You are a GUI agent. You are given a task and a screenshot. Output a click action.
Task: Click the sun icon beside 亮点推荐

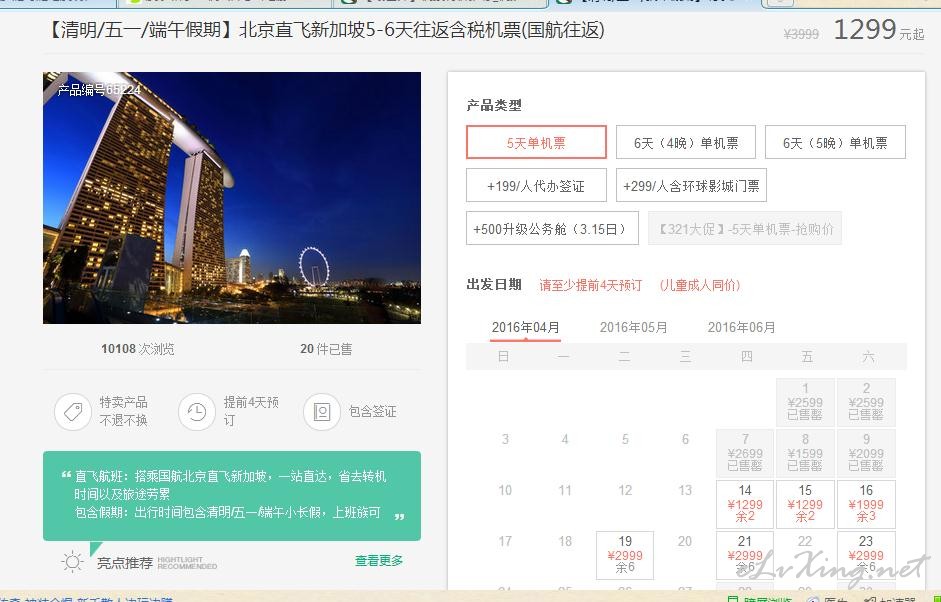[73, 562]
